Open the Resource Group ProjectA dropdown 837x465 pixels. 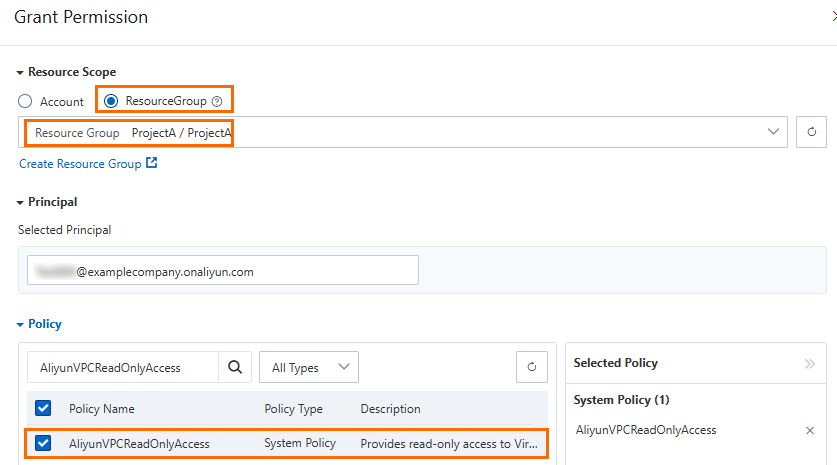pyautogui.click(x=403, y=132)
